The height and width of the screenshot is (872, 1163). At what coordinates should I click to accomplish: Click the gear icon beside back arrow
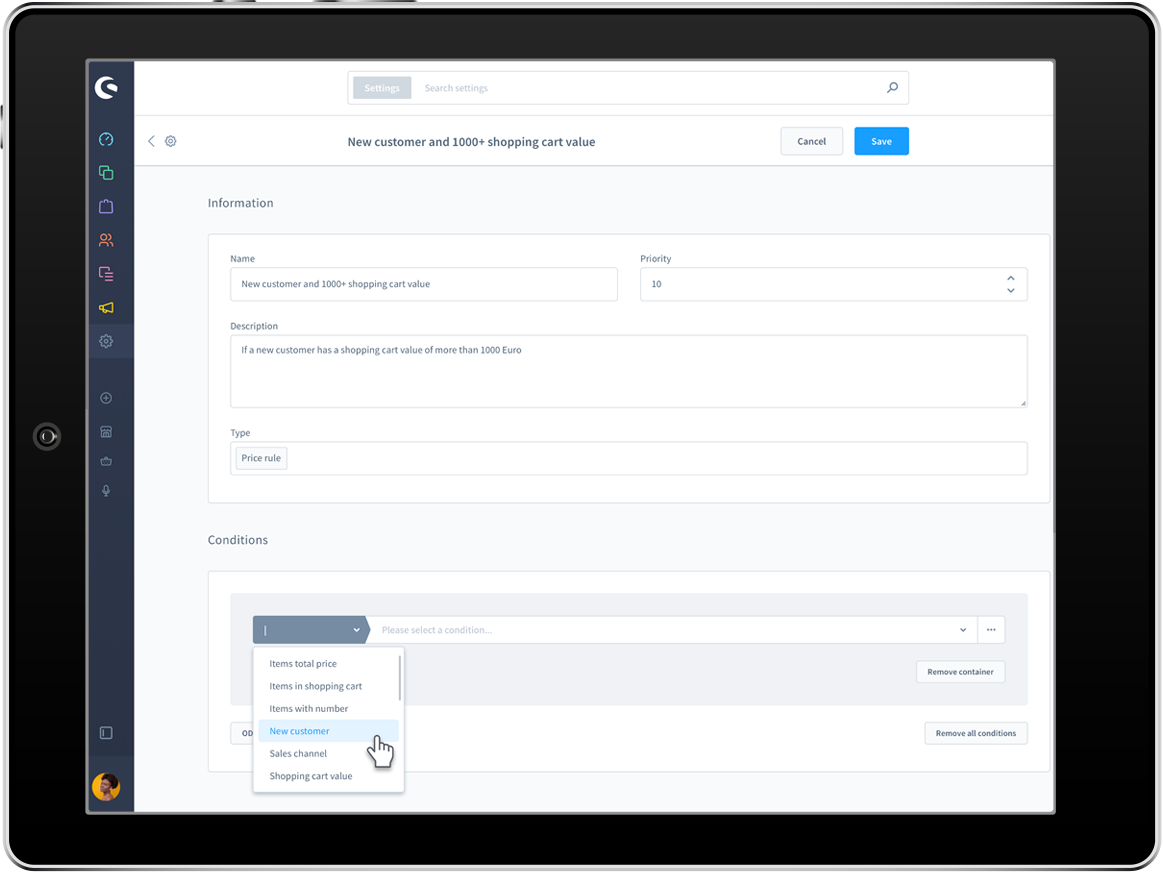tap(171, 141)
